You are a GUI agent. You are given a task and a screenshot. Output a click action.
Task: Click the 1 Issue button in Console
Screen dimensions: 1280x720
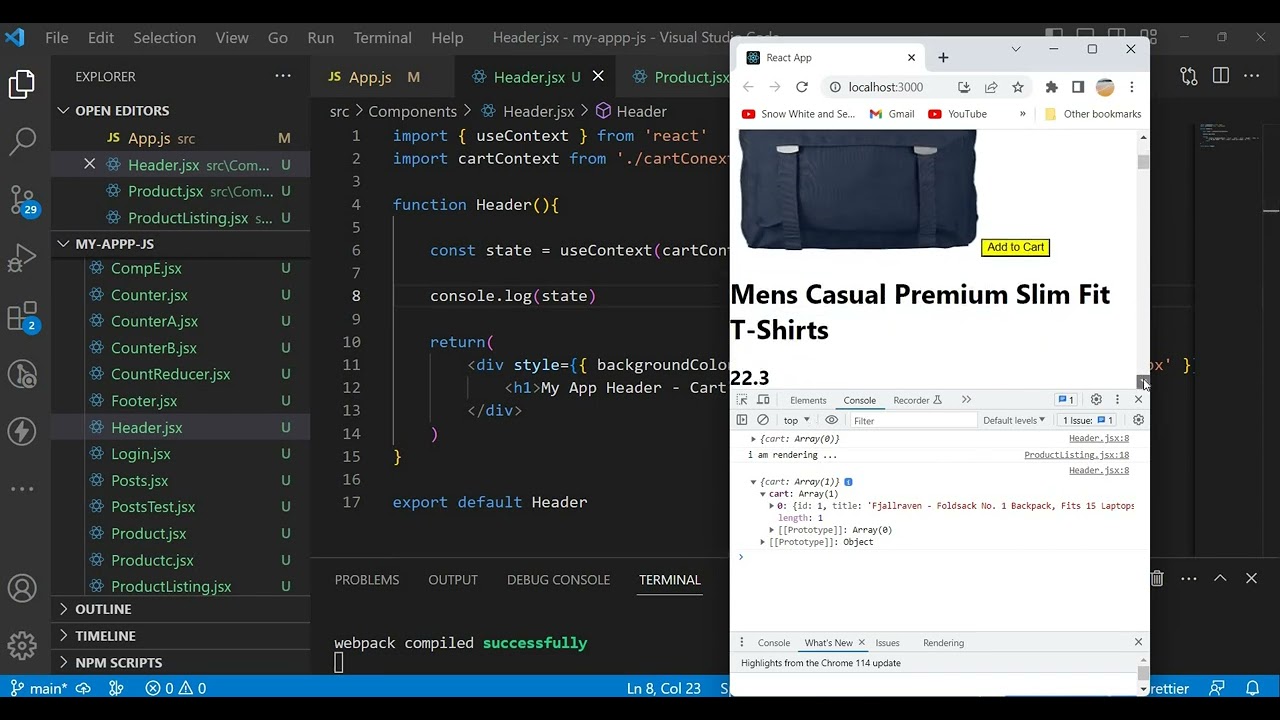coord(1088,420)
